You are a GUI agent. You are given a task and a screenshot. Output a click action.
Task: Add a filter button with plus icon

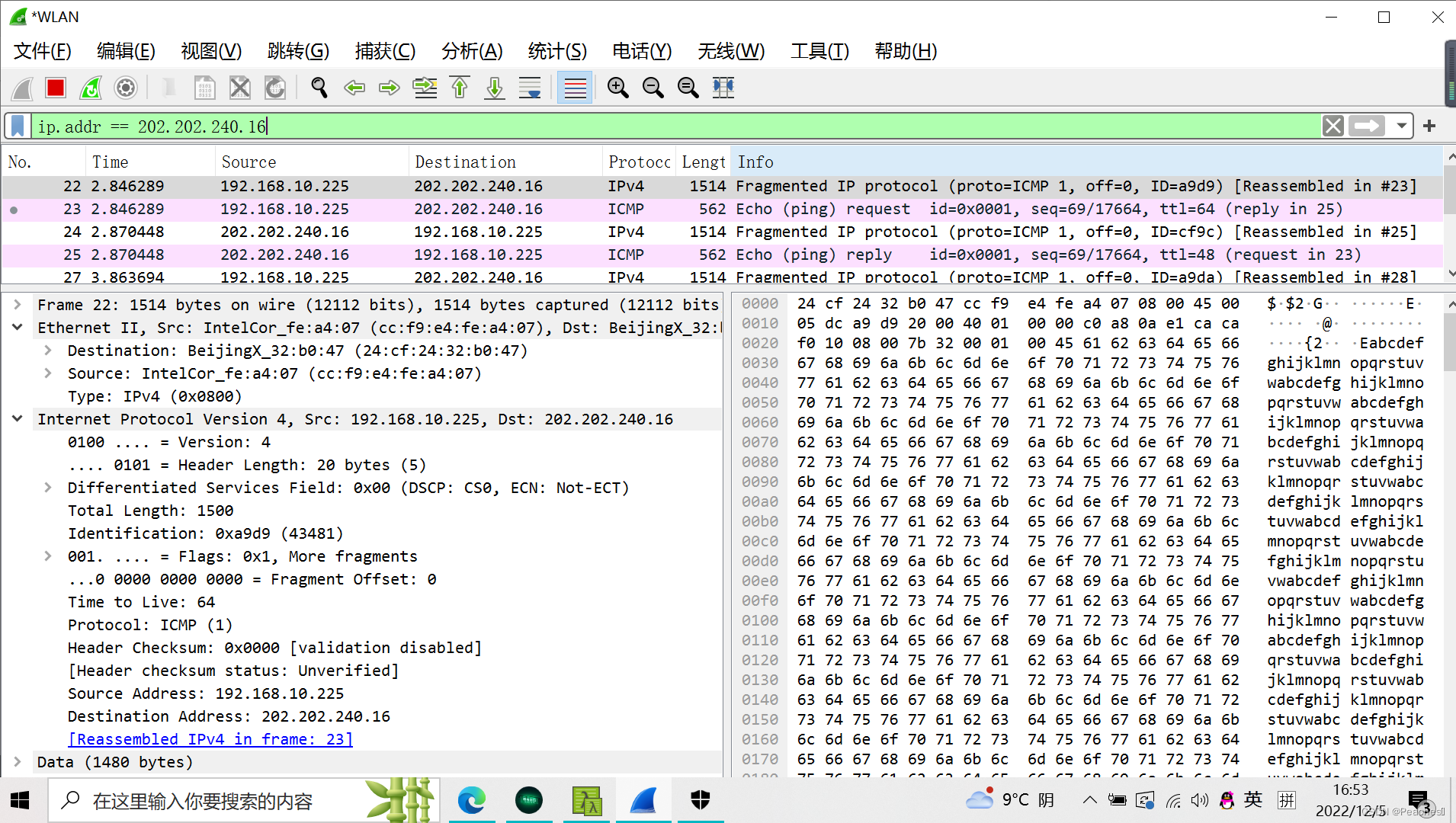coord(1429,126)
